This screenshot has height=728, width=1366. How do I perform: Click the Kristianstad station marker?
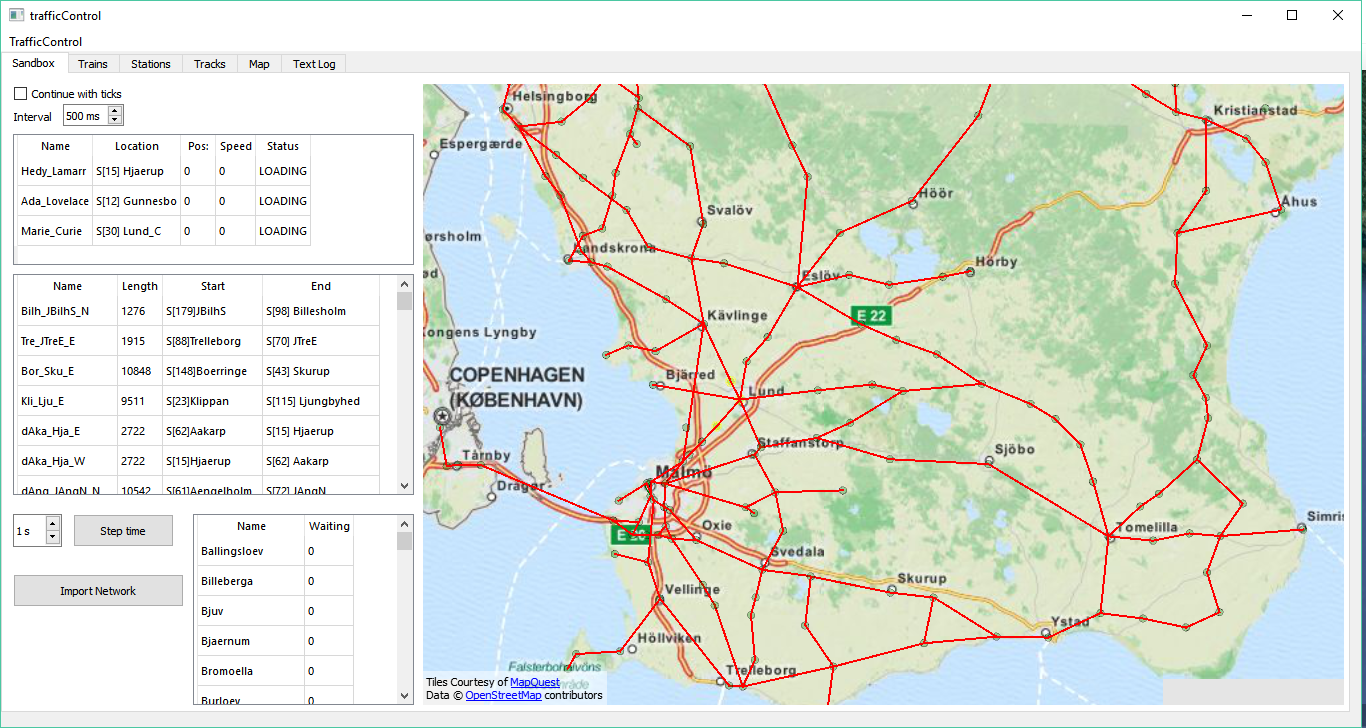point(1207,120)
